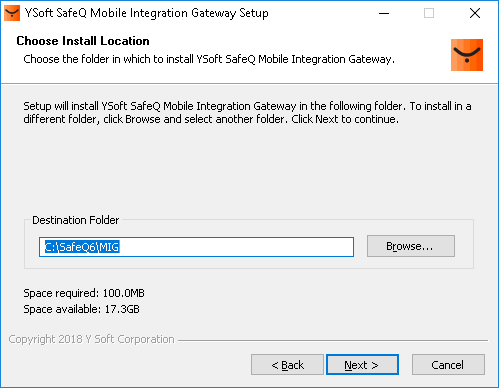Click the window title text in title bar
Screen dimensions: 499x388
tap(147, 13)
